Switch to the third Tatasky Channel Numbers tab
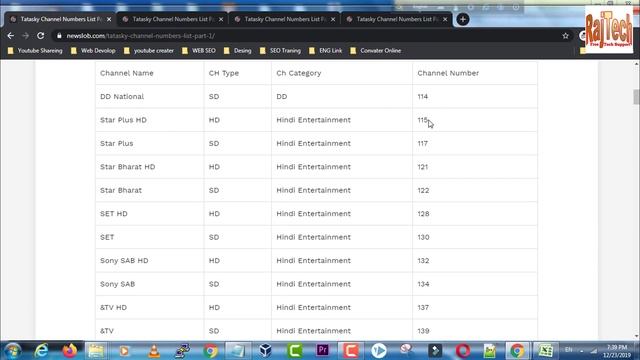The width and height of the screenshot is (640, 360). pos(285,19)
